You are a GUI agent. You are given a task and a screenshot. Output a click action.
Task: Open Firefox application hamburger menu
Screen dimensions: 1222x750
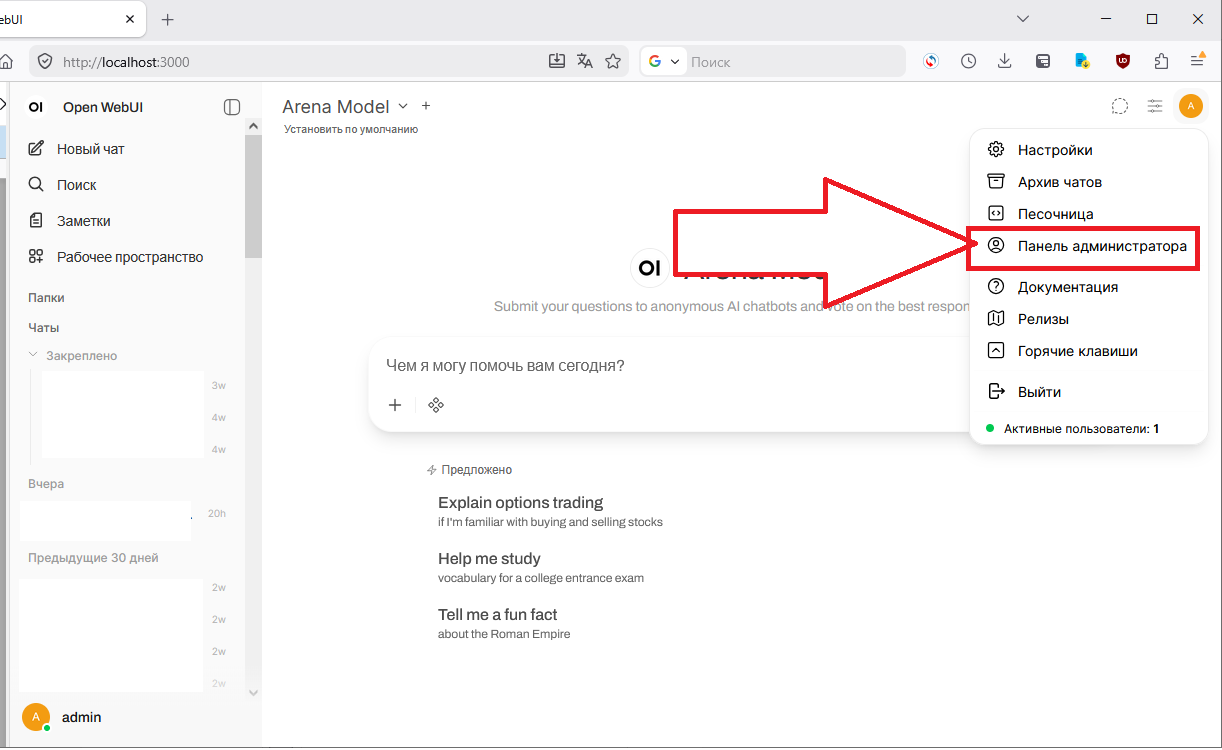click(1198, 62)
